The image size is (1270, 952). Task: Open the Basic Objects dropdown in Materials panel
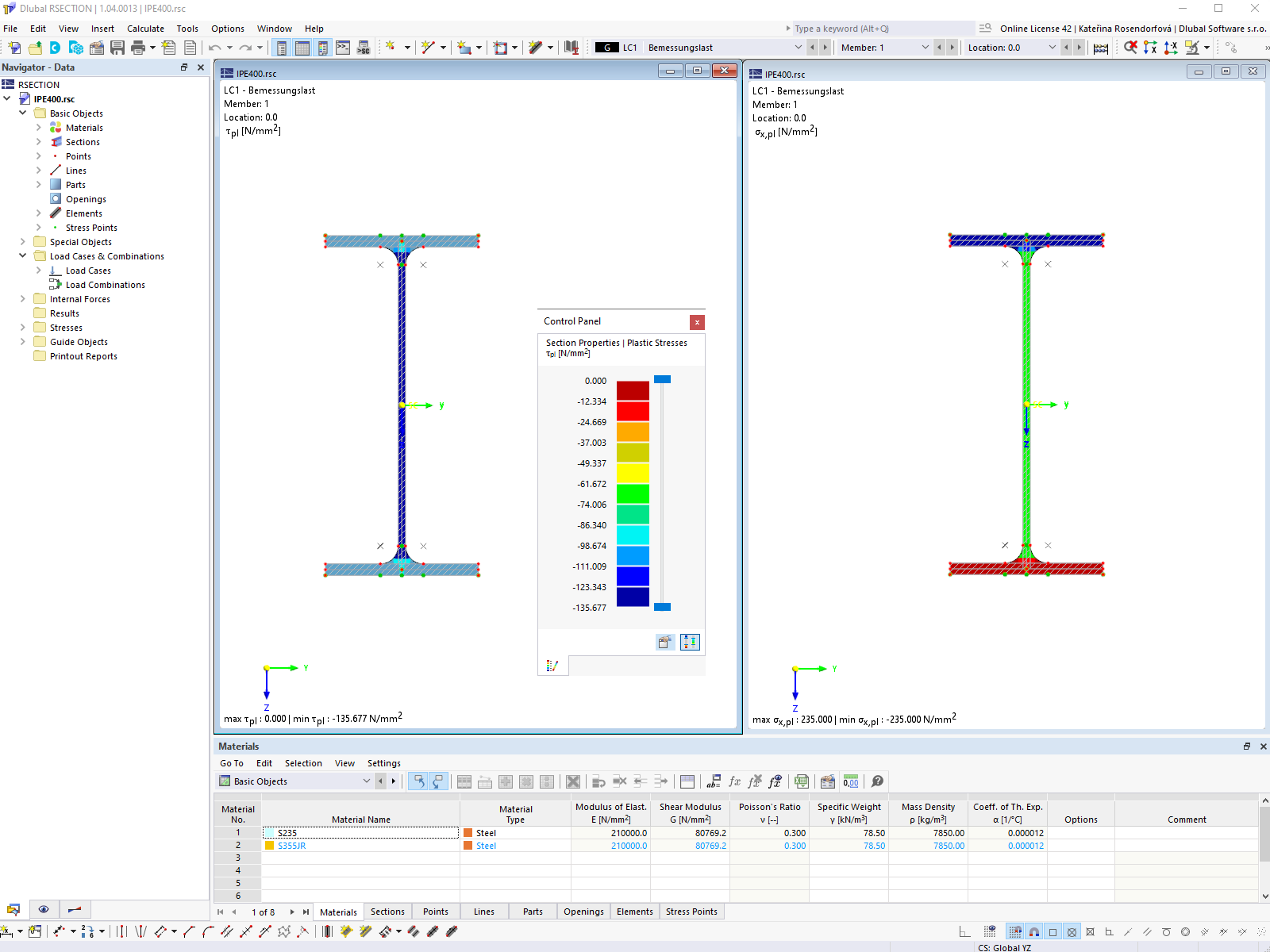367,781
